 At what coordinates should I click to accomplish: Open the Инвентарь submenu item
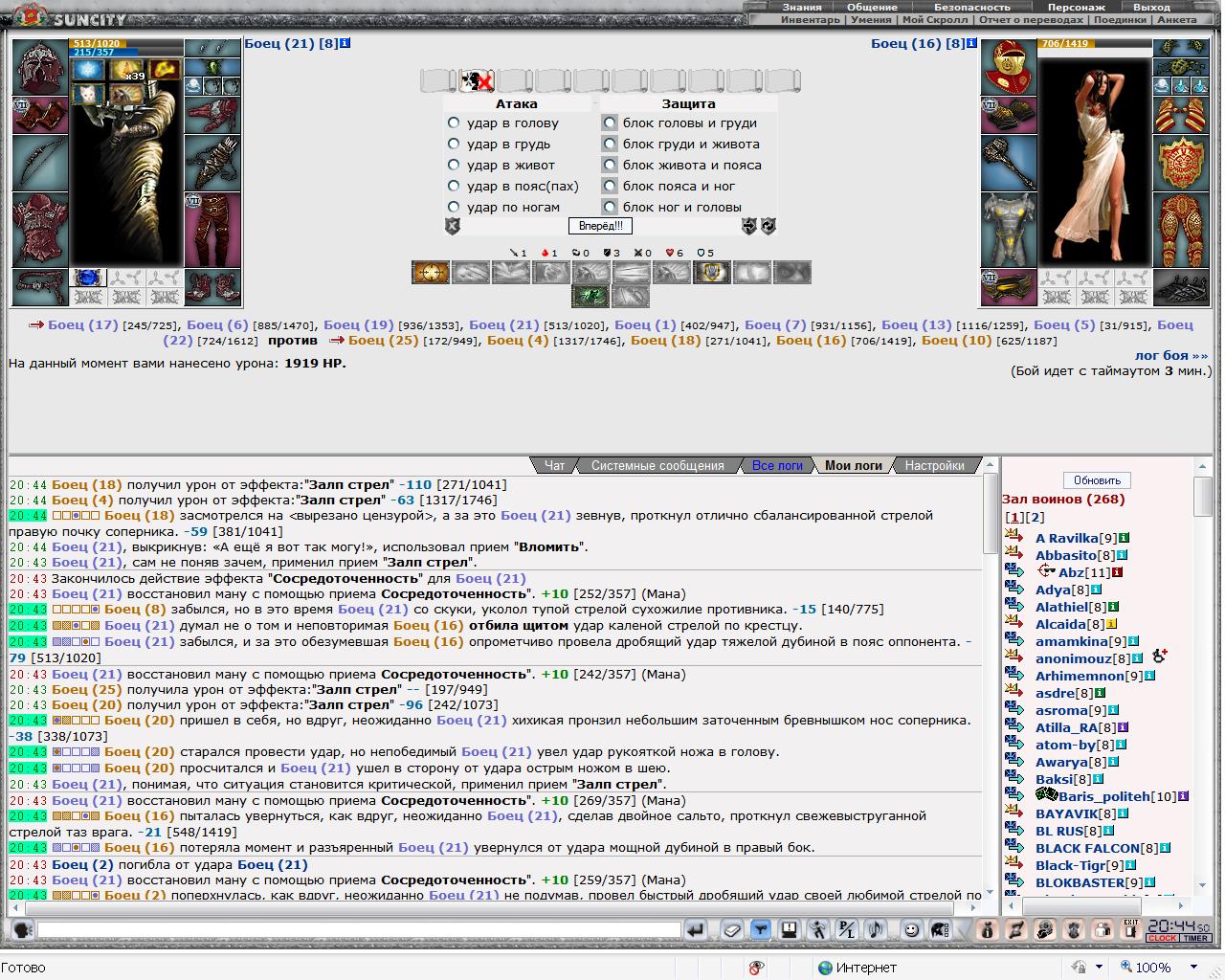811,19
